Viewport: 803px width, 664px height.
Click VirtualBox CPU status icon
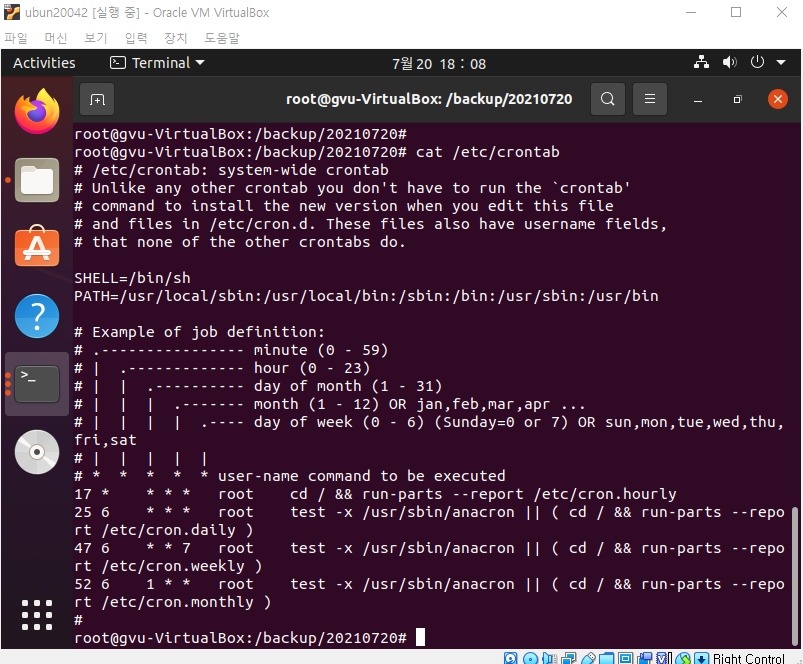(664, 658)
